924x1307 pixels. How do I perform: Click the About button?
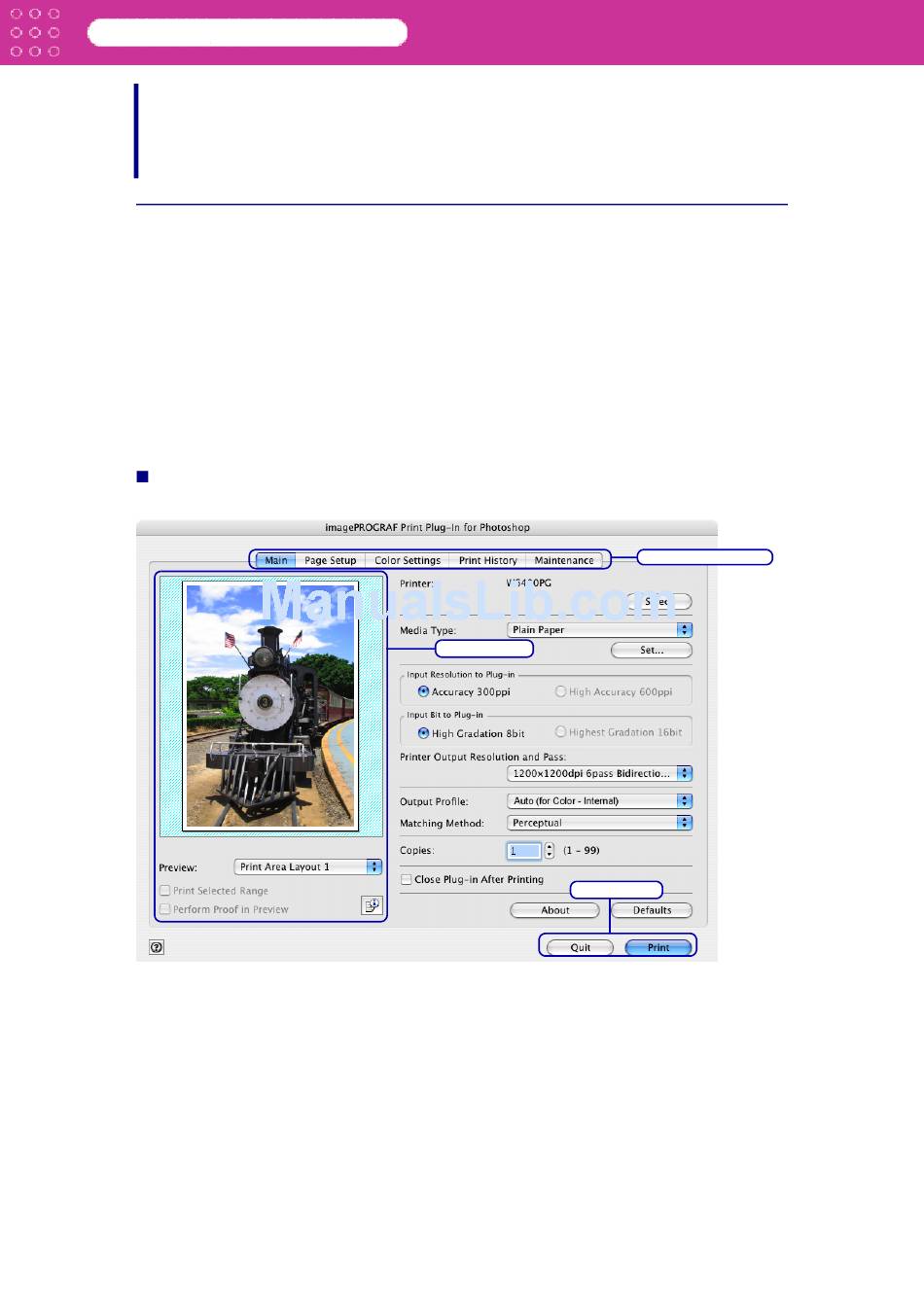click(x=555, y=910)
